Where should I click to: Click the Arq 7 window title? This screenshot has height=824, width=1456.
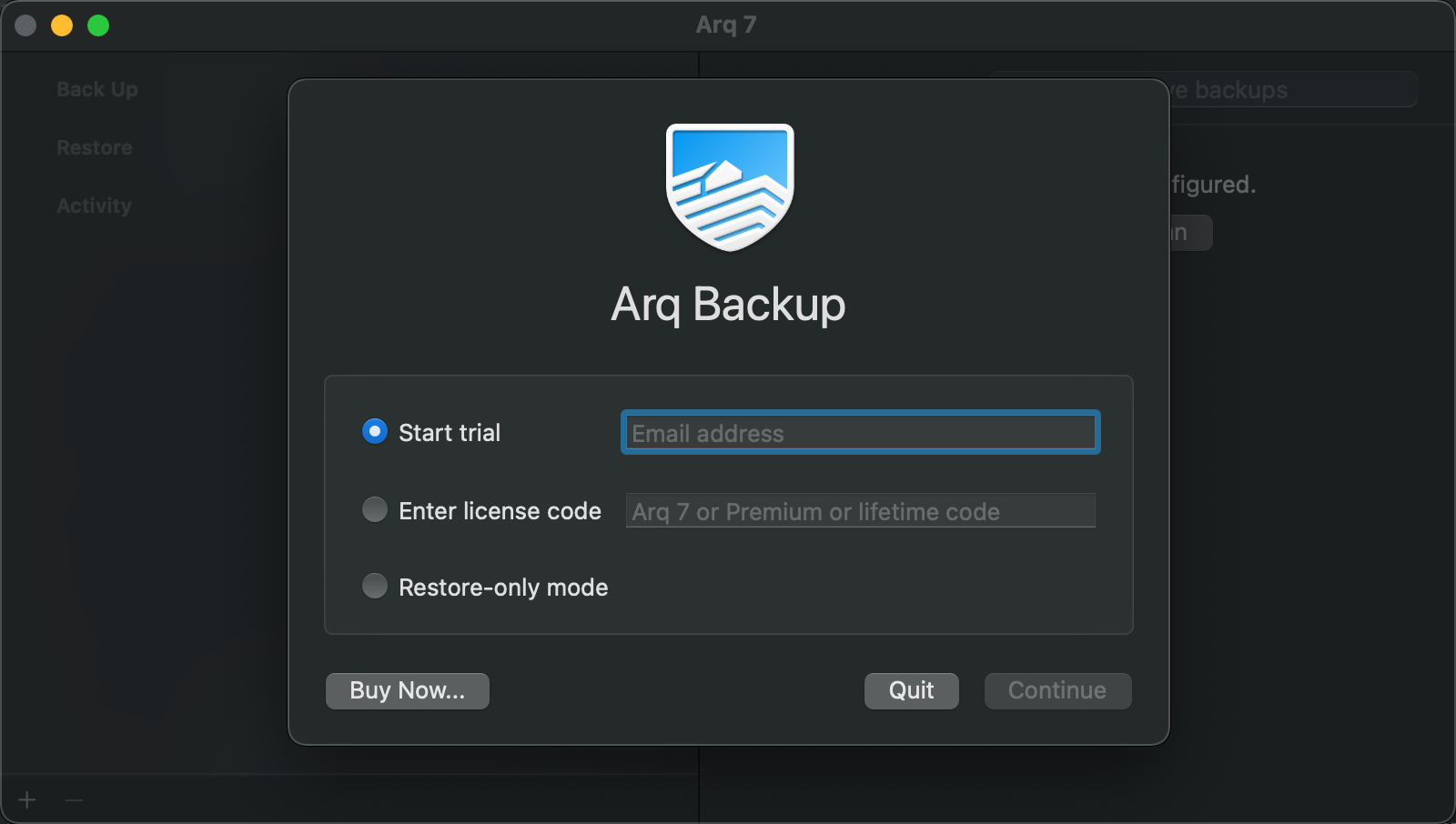[x=726, y=25]
